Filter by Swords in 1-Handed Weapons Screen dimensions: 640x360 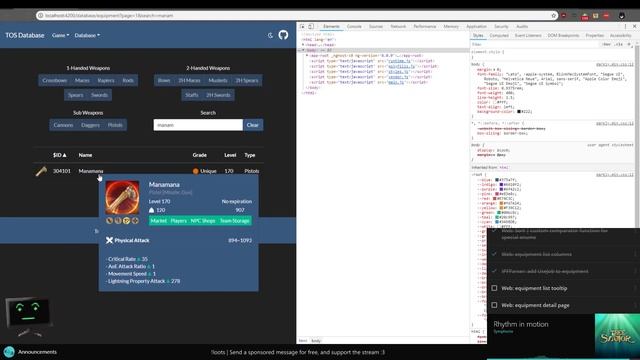pos(100,95)
